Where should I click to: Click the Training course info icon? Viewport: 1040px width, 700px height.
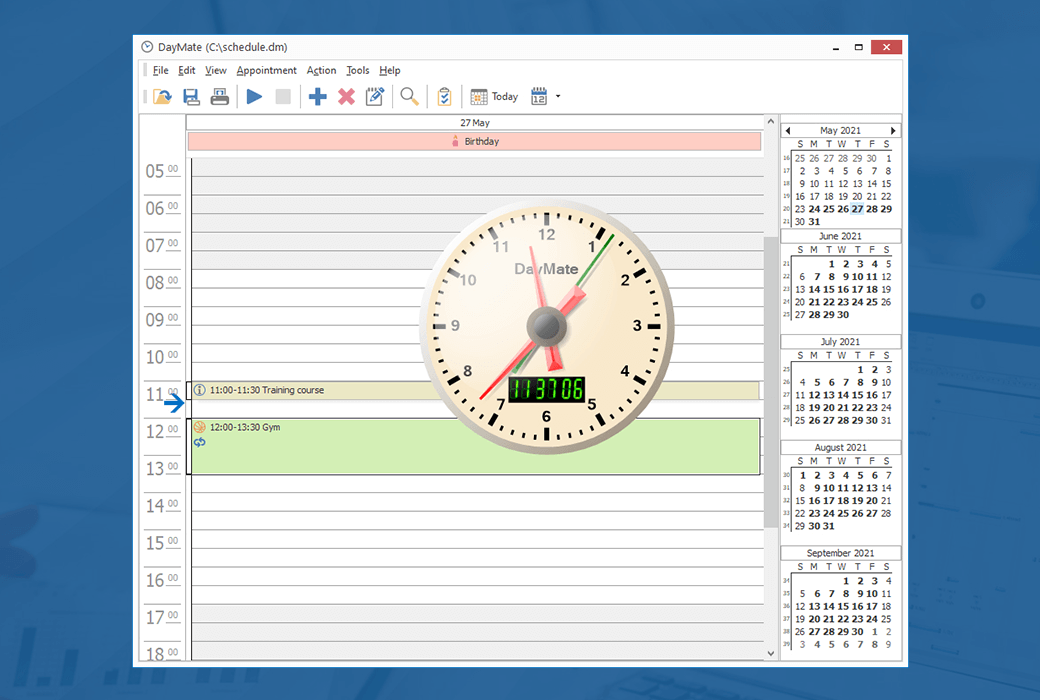[x=200, y=390]
